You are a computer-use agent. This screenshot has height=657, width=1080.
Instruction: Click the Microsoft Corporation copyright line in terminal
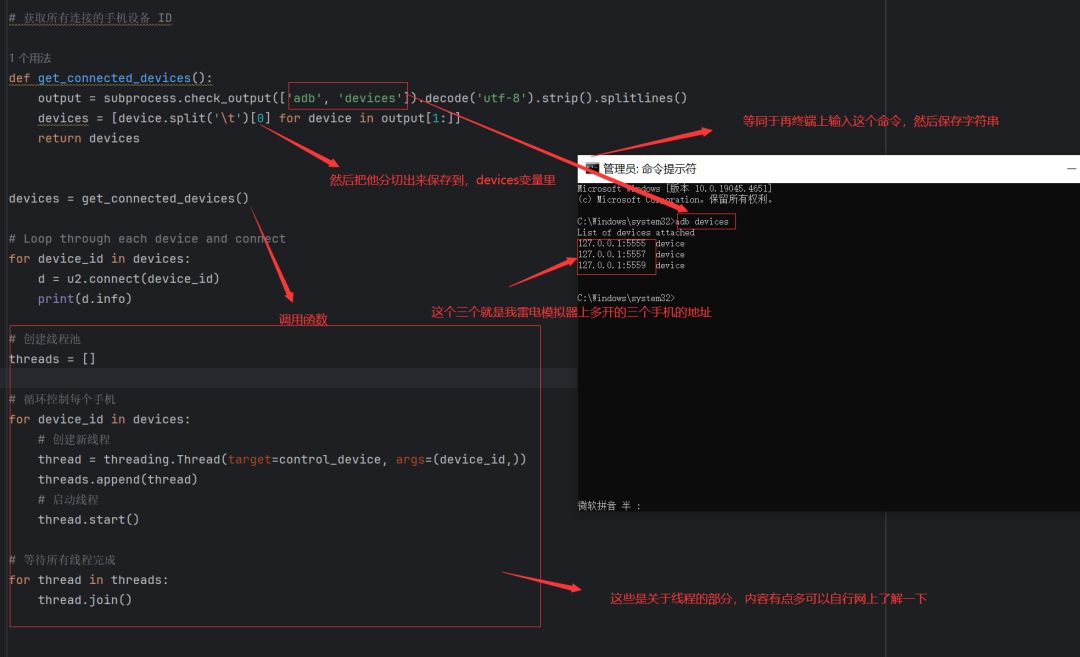click(x=675, y=199)
